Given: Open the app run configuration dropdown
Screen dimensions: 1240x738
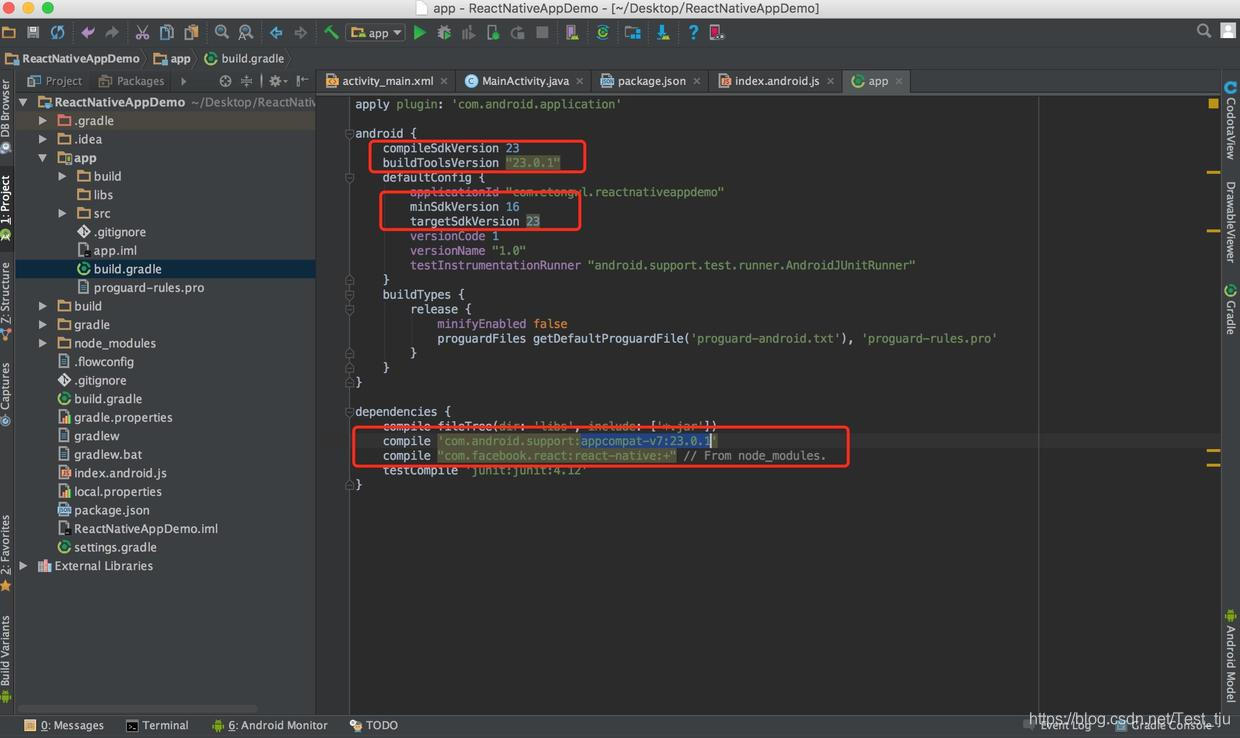Looking at the screenshot, I should click(x=375, y=33).
